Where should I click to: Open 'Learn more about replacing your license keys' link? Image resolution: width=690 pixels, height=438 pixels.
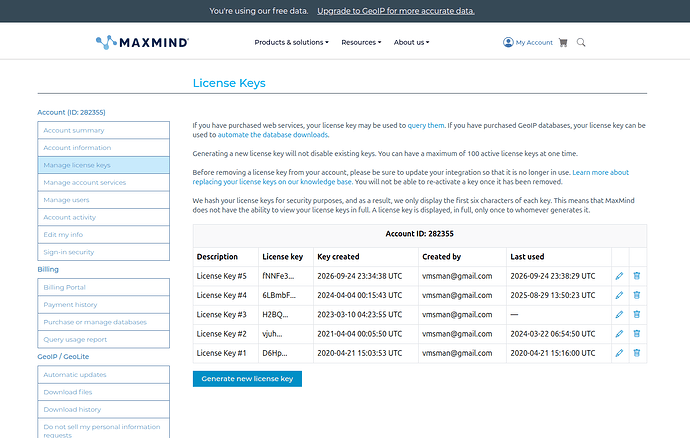pyautogui.click(x=411, y=177)
